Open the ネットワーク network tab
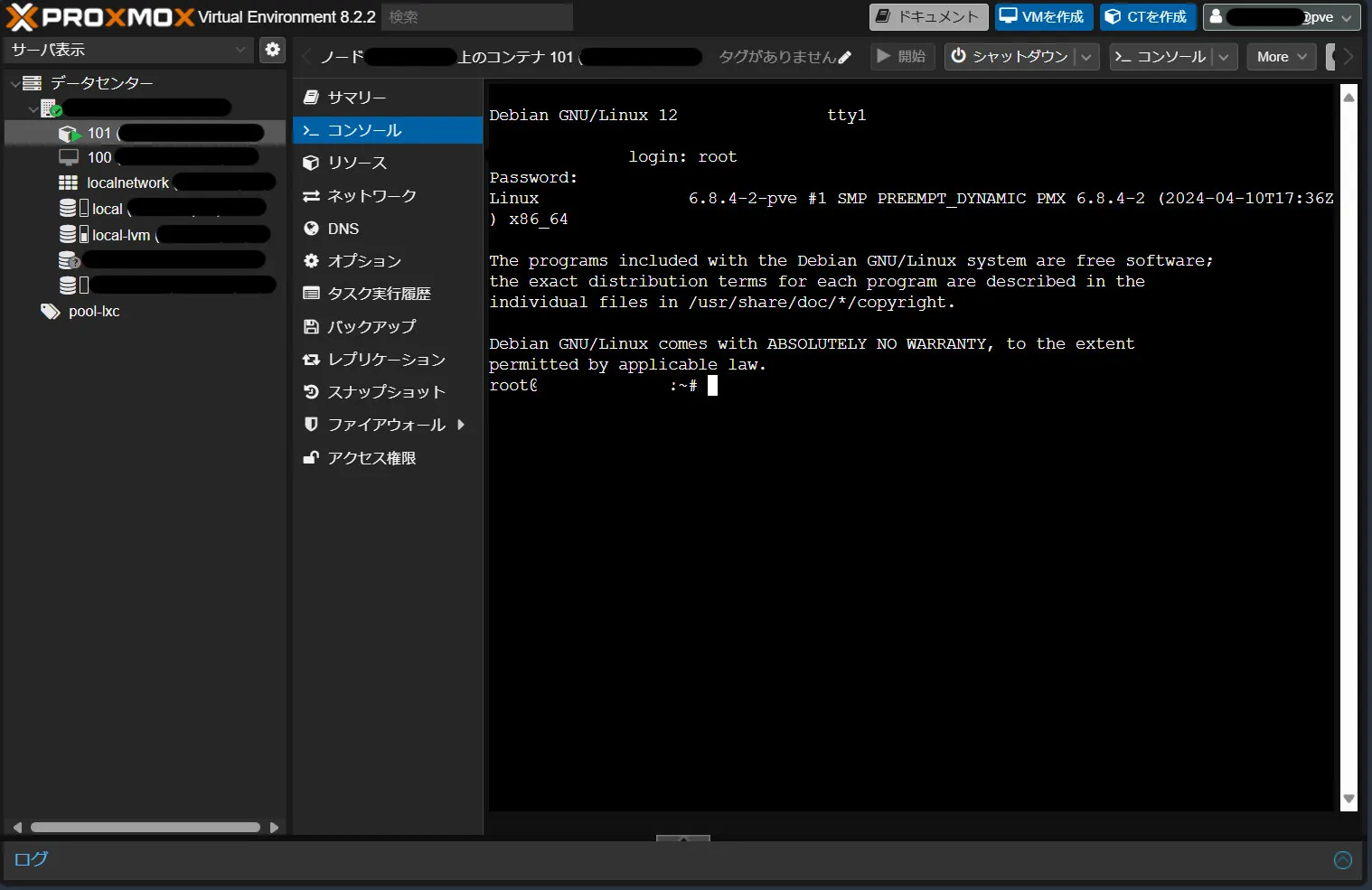The width and height of the screenshot is (1372, 890). coord(388,195)
